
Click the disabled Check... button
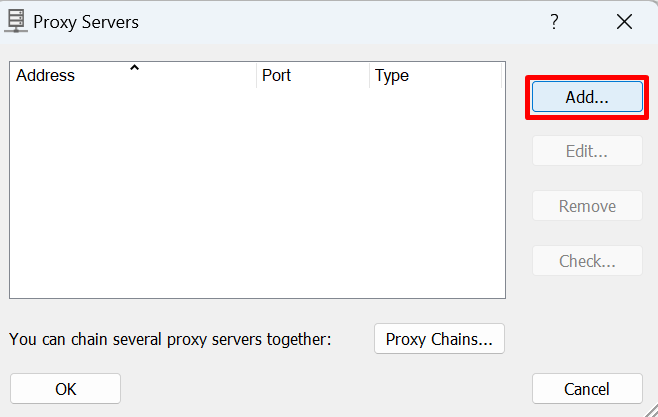[587, 261]
